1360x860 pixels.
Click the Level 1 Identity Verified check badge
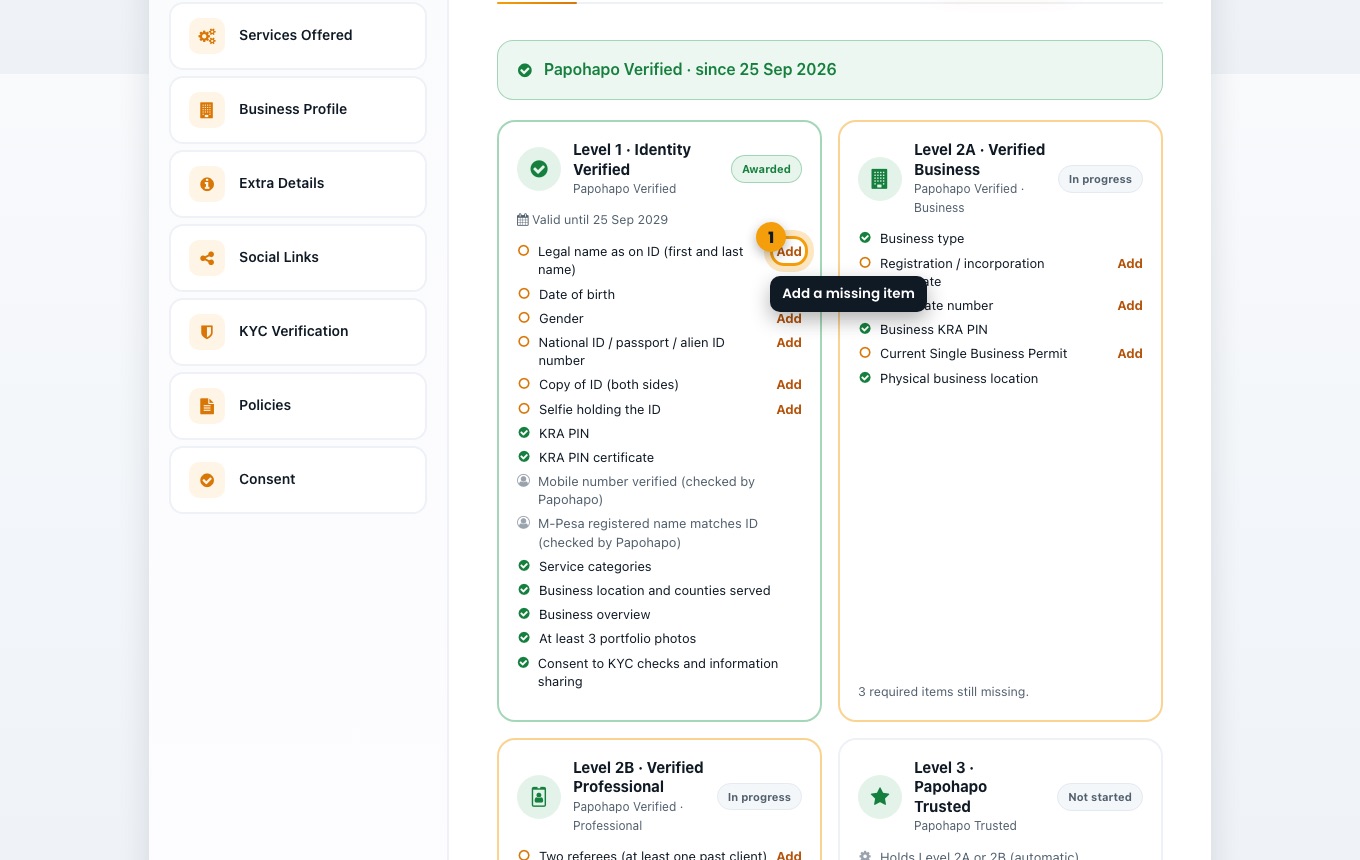point(539,169)
